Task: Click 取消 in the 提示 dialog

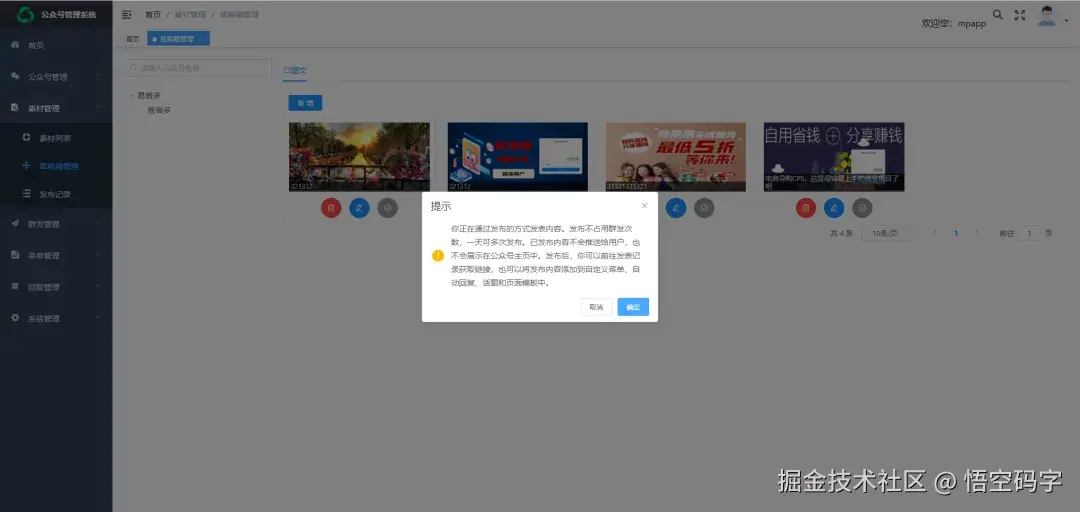Action: 596,307
